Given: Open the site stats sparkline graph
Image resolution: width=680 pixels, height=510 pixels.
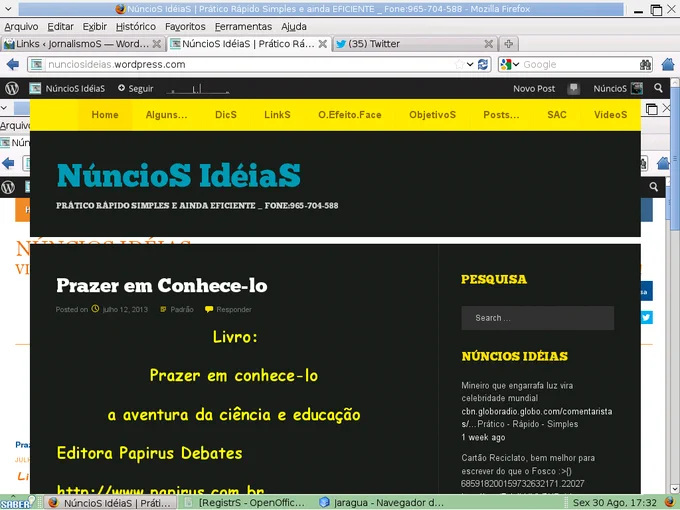Looking at the screenshot, I should pos(198,89).
